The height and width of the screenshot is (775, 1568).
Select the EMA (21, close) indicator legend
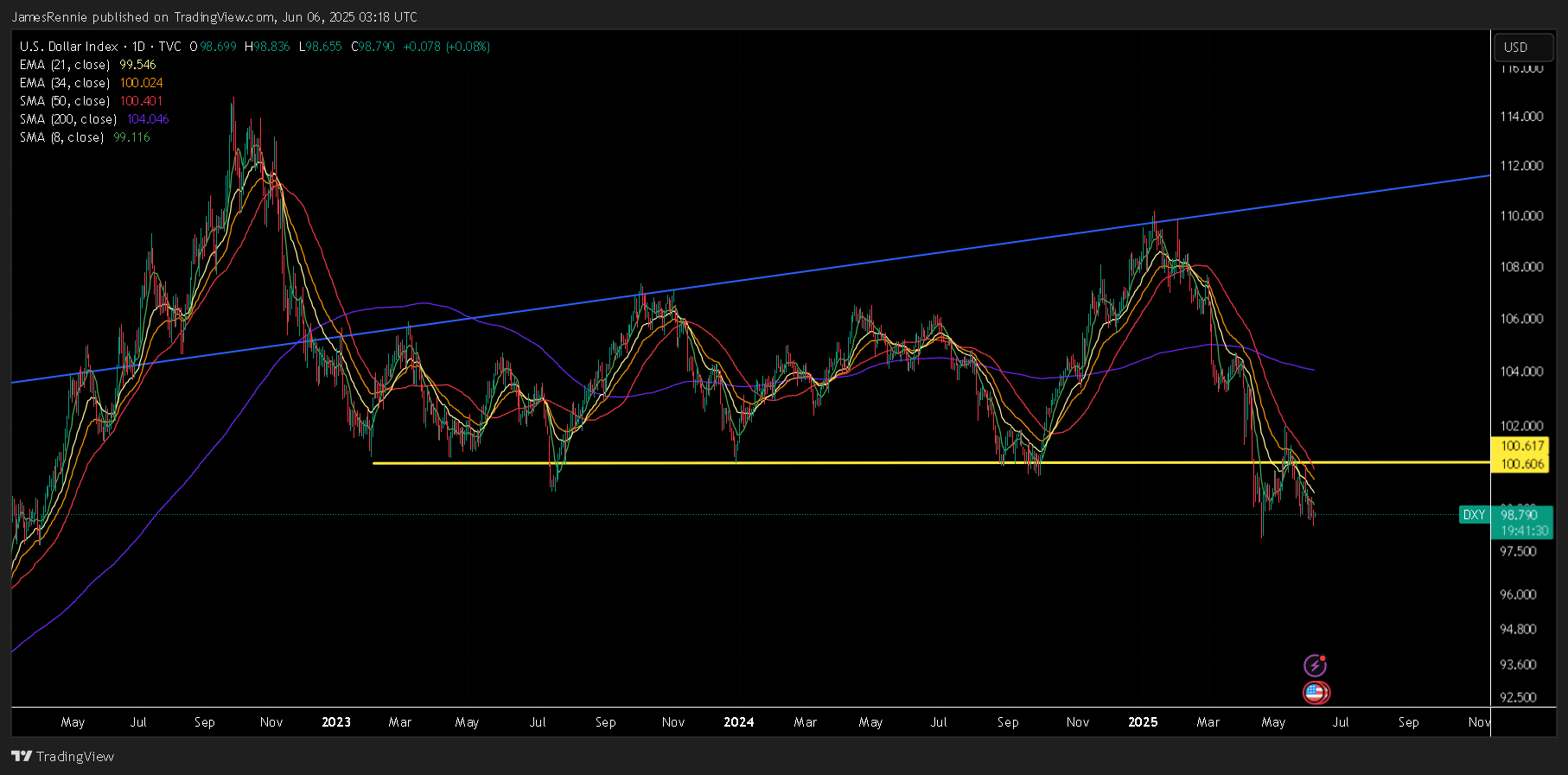coord(88,65)
